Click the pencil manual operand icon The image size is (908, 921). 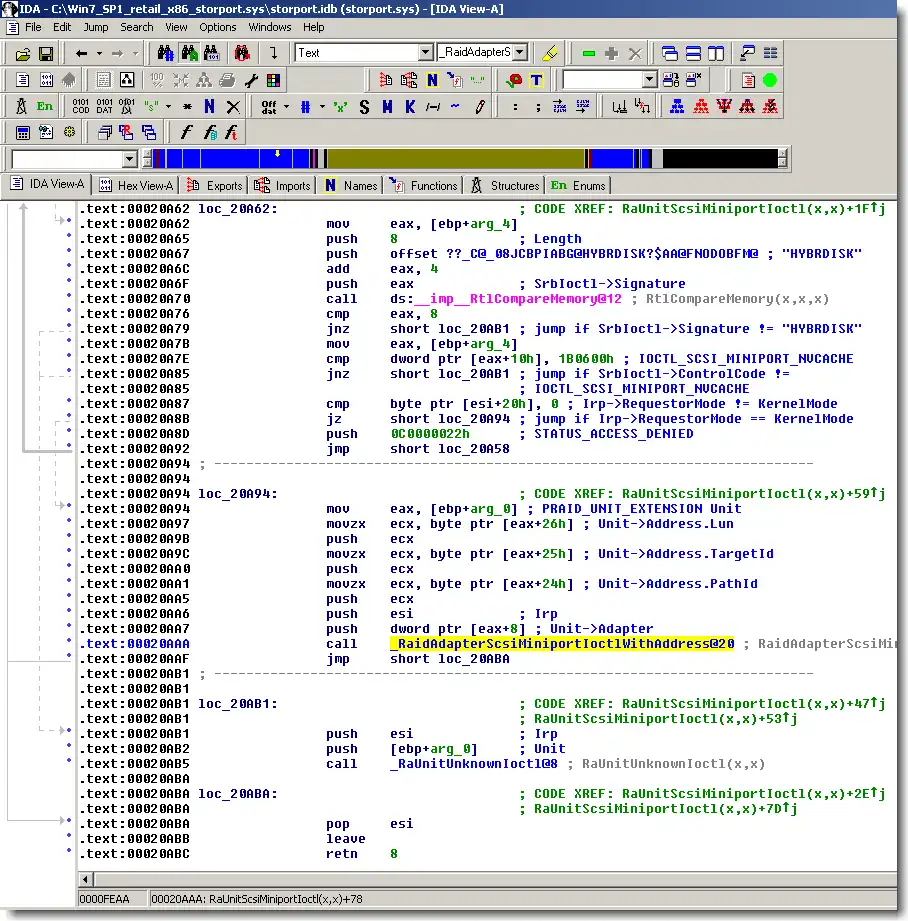479,106
